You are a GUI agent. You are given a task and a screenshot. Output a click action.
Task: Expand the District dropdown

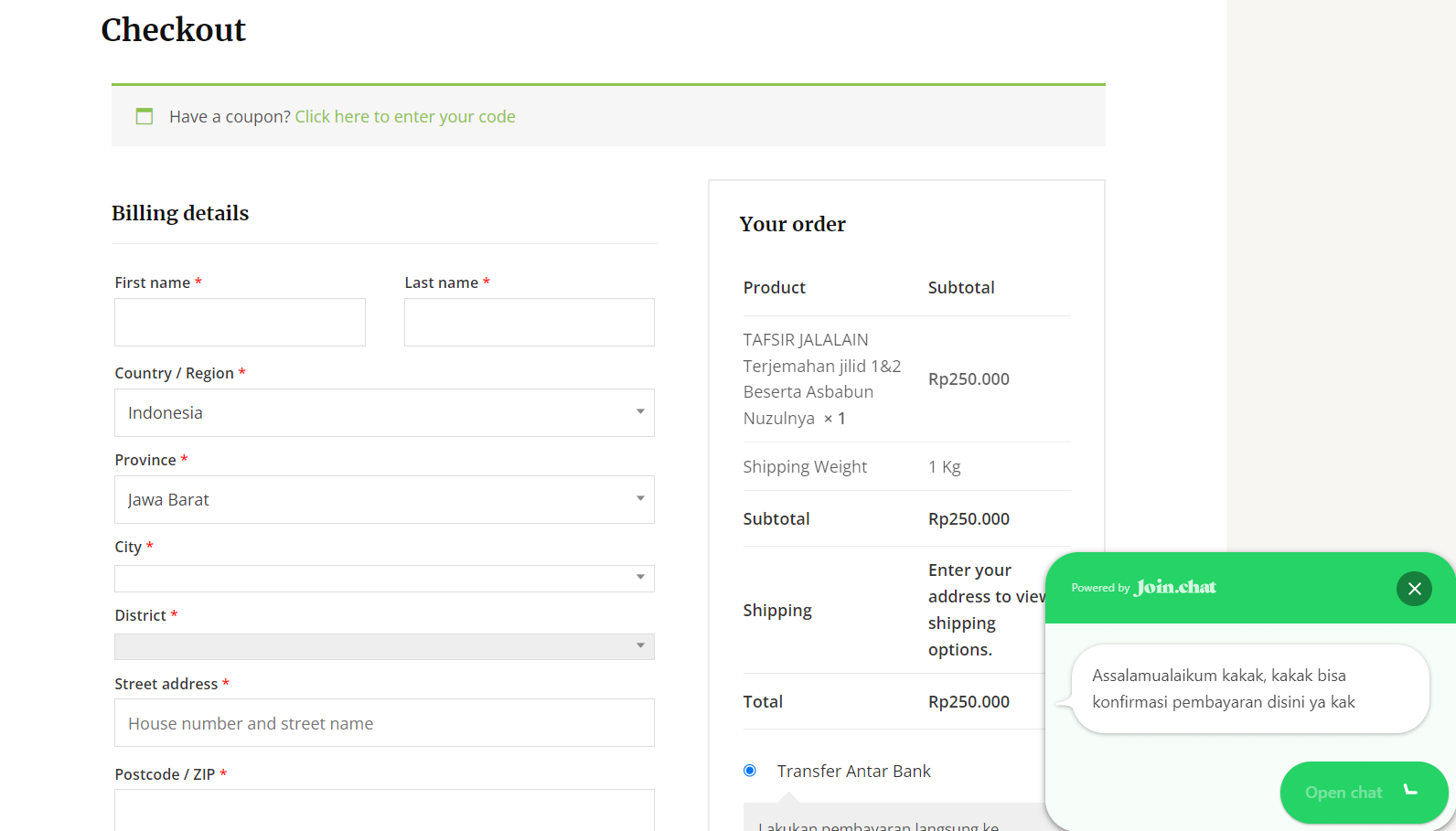point(384,647)
